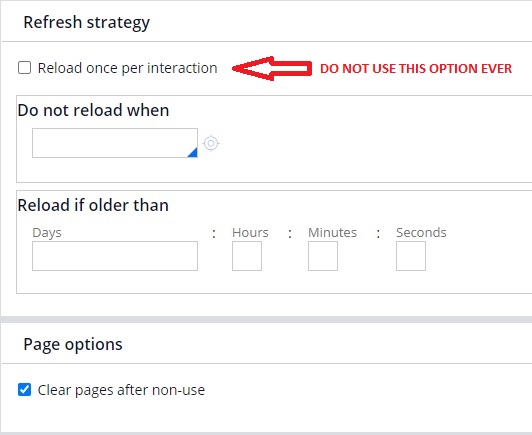This screenshot has width=532, height=435.
Task: Click the Clear pages after non-use label
Action: coord(121,390)
